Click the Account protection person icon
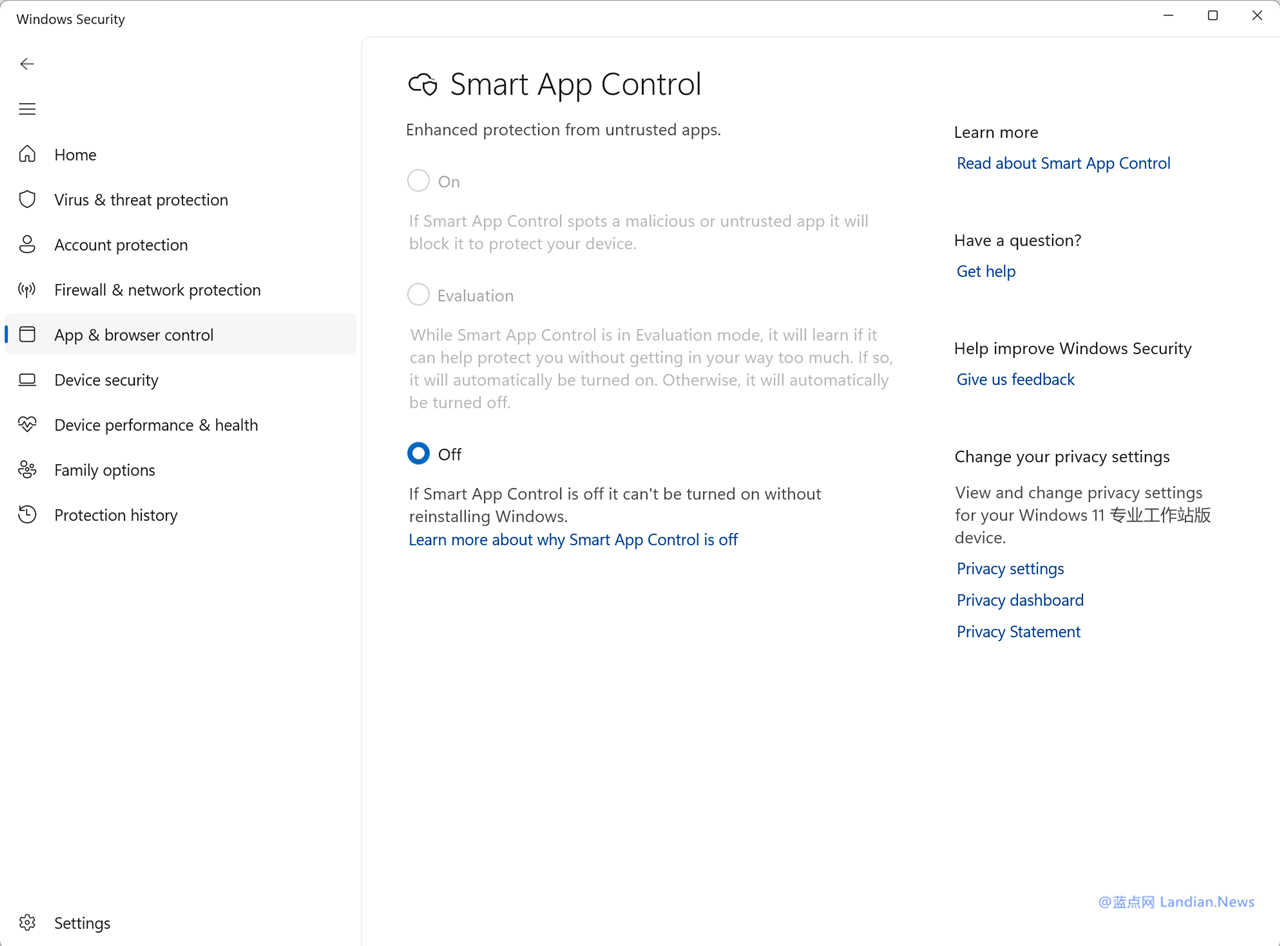The height and width of the screenshot is (946, 1280). [x=27, y=244]
